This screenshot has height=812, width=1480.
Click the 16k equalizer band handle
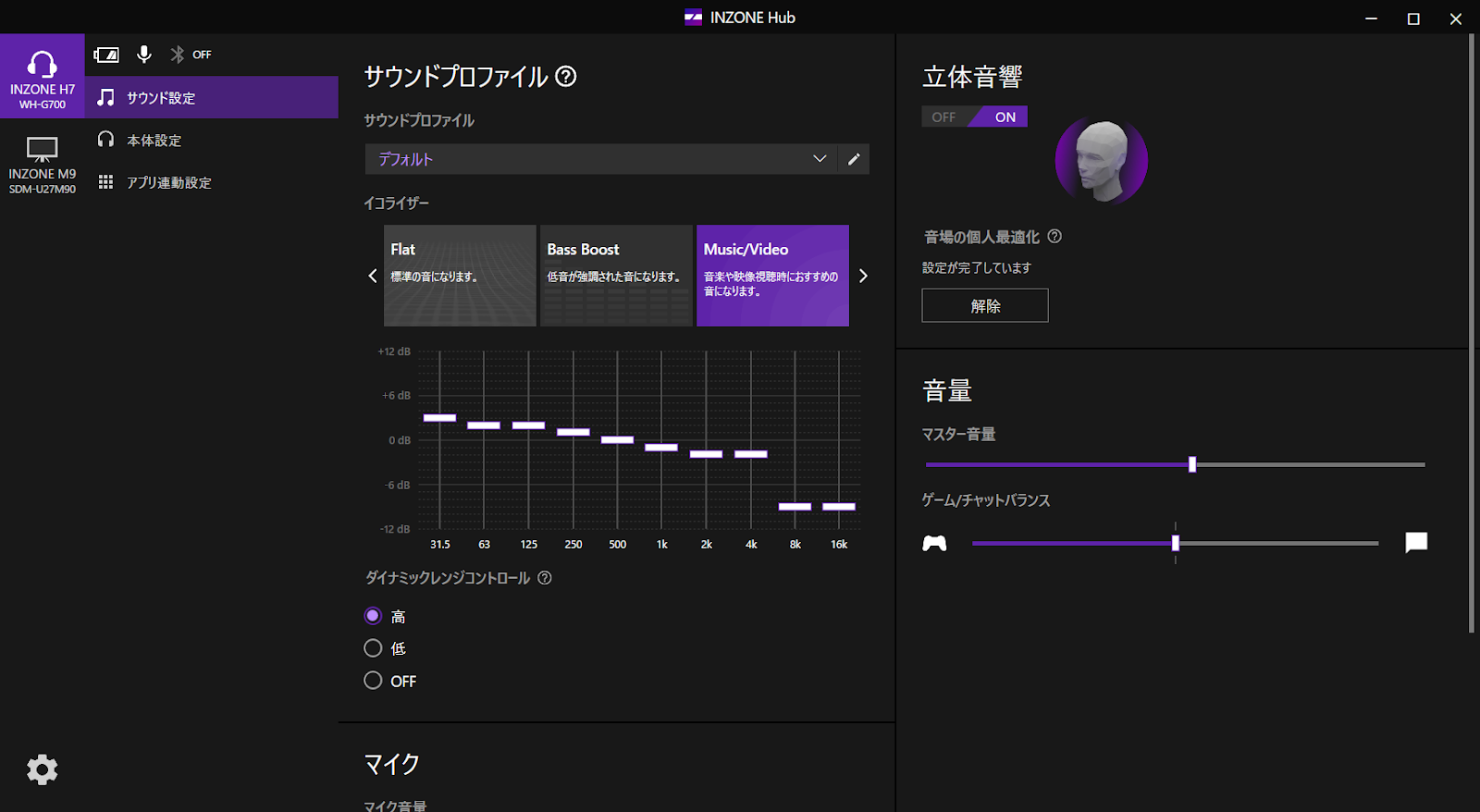coord(839,507)
